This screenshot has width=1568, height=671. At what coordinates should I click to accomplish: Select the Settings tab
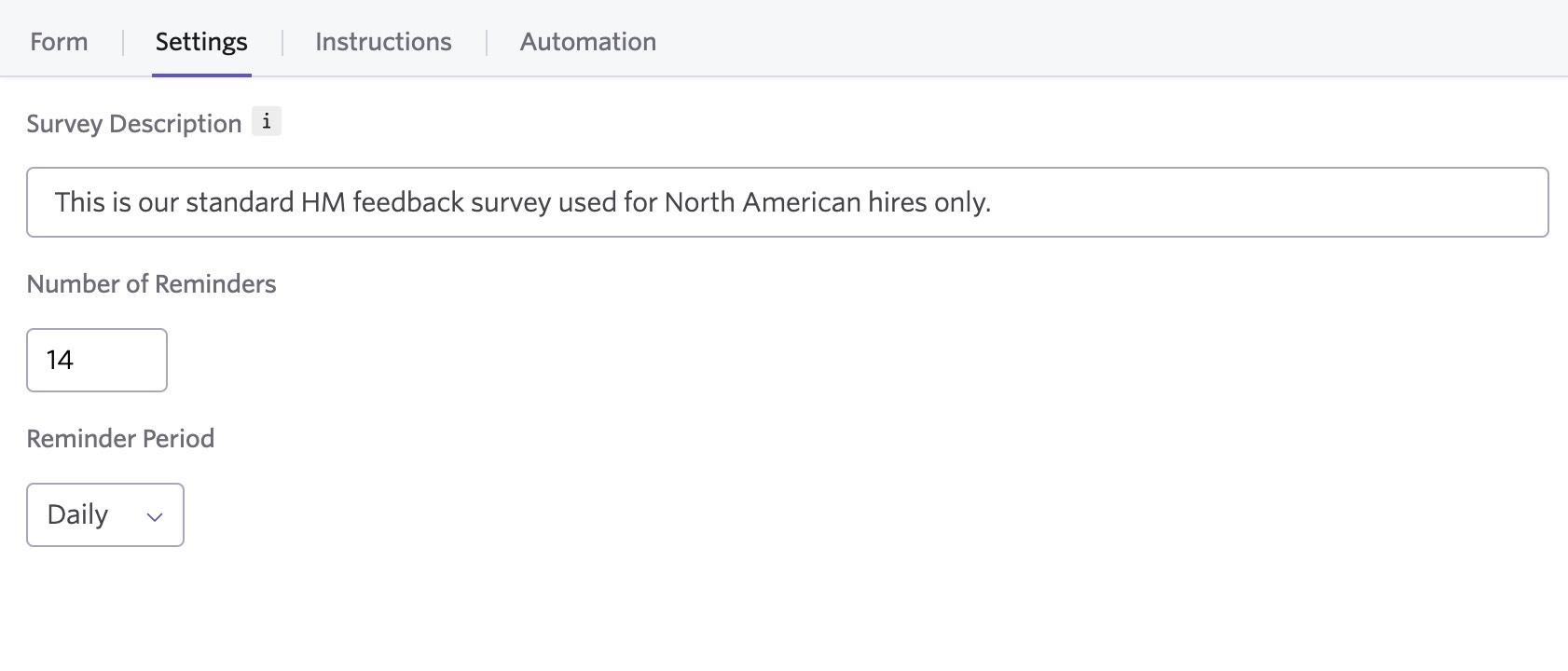point(201,42)
